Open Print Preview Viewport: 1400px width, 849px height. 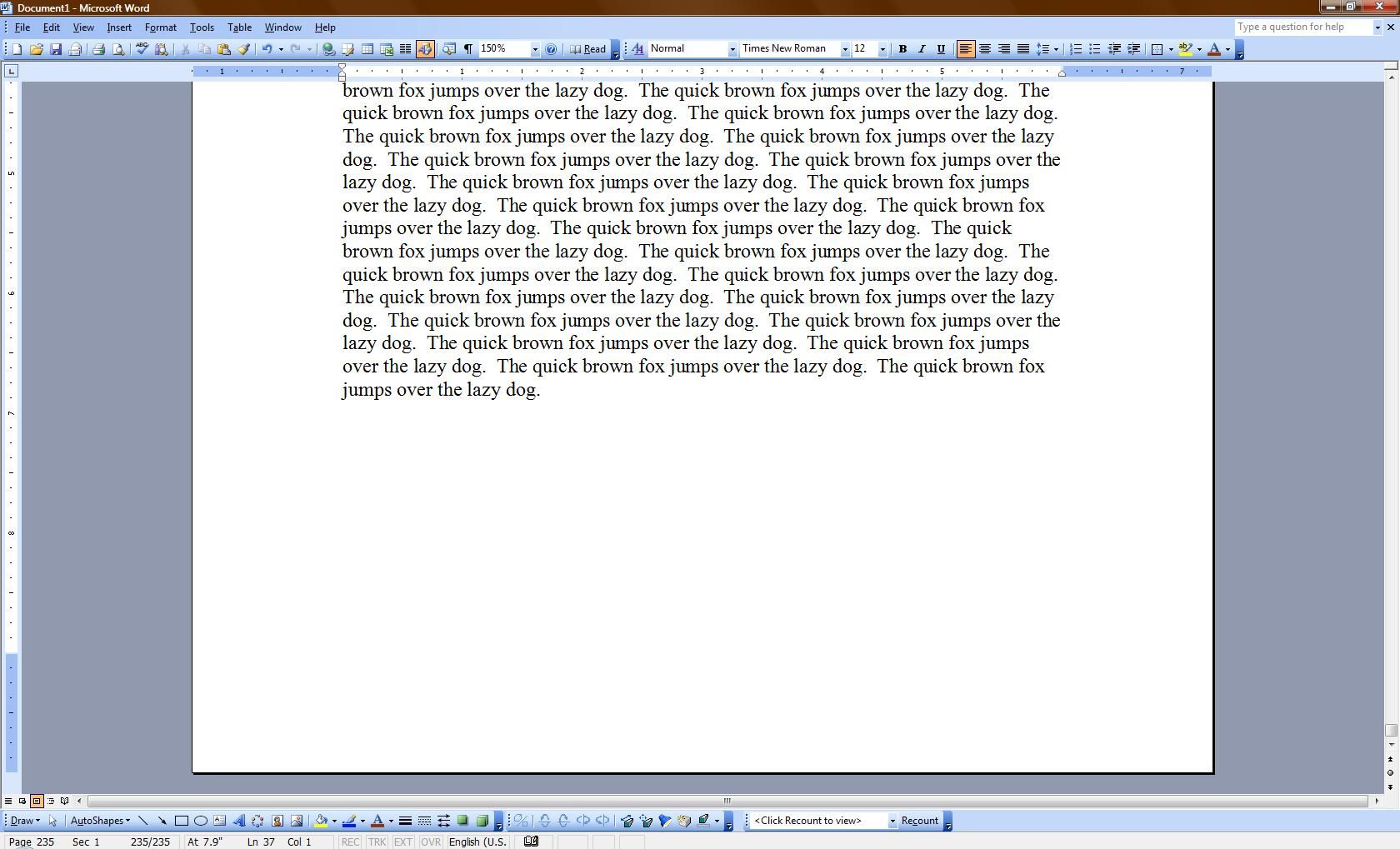117,48
